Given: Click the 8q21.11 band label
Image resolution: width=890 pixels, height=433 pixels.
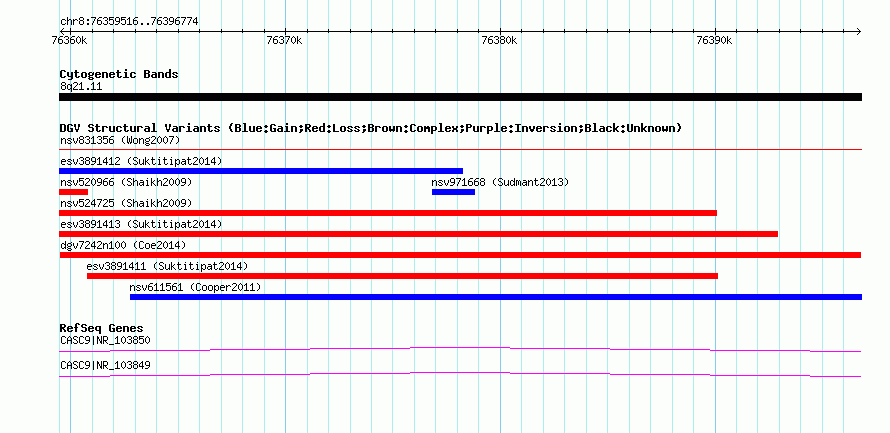Looking at the screenshot, I should coord(81,87).
